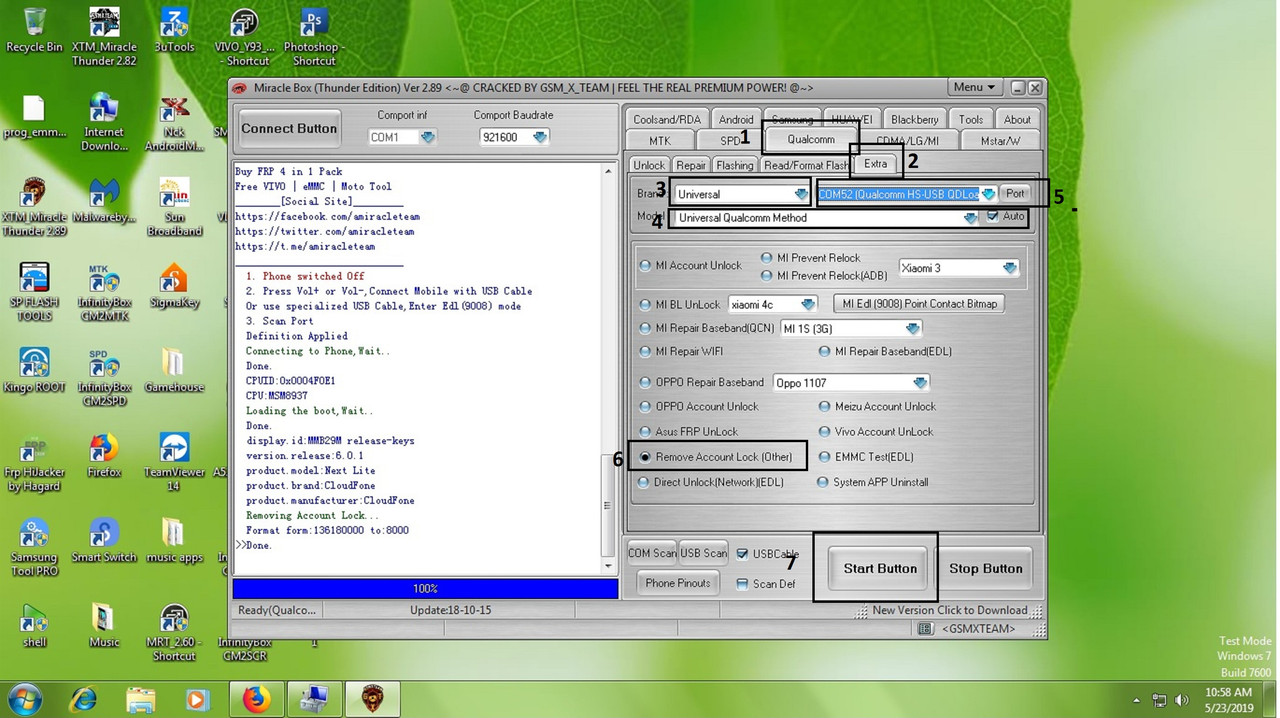This screenshot has height=718, width=1280.
Task: Click the Phone Pinouts button
Action: click(x=678, y=583)
